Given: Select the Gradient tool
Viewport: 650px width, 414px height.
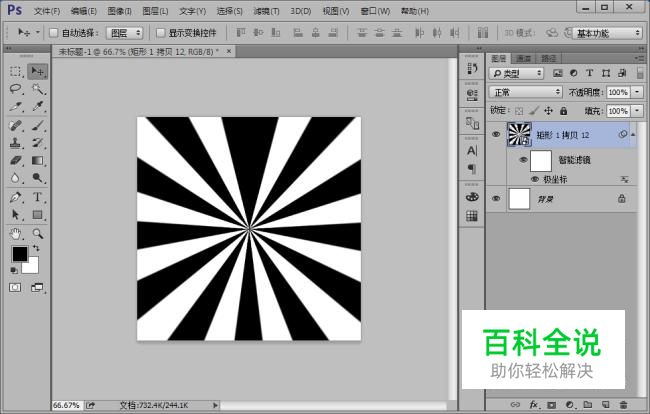Looking at the screenshot, I should (x=37, y=160).
